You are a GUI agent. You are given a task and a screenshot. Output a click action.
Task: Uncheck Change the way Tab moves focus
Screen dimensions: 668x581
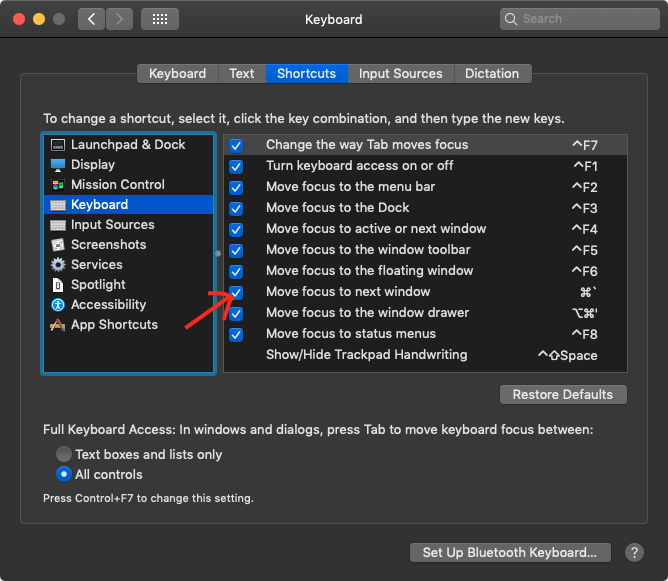click(236, 146)
